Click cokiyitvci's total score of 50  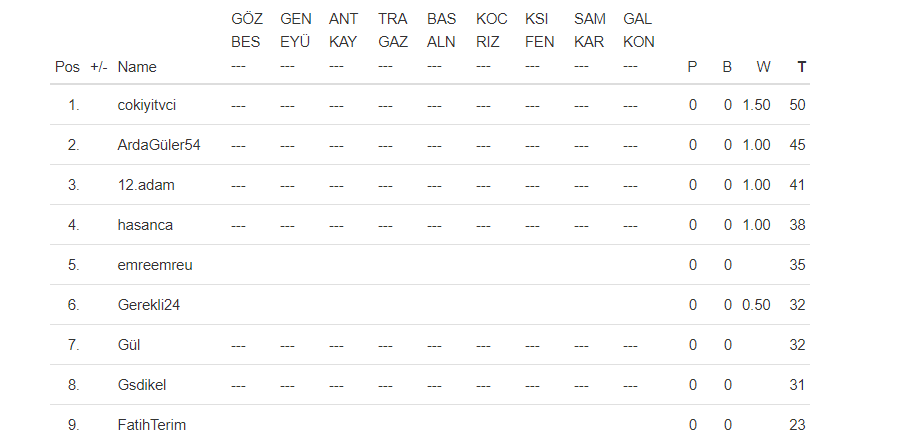[797, 105]
